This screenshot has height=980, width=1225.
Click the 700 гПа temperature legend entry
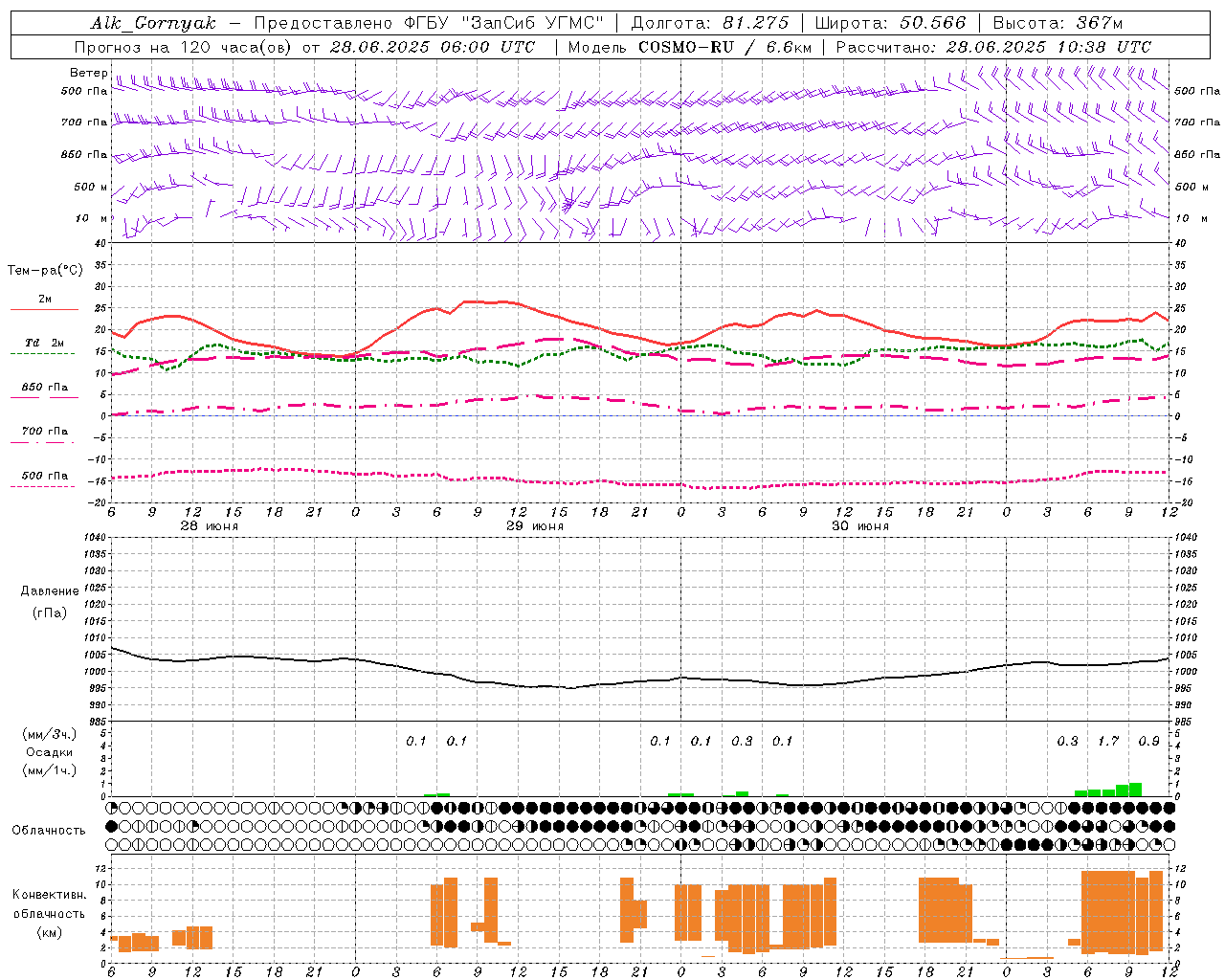45,432
